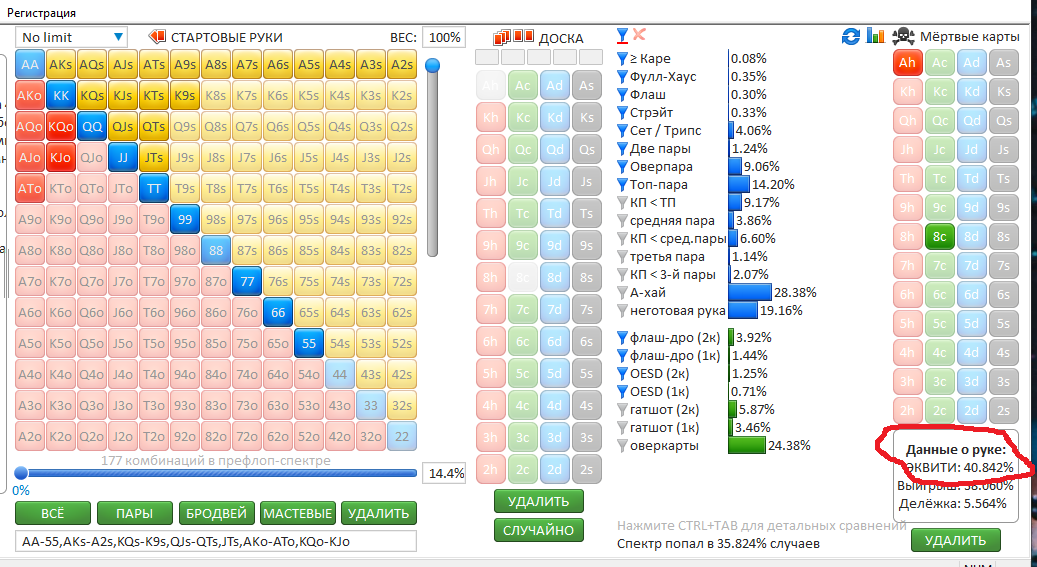Click the red cards icon beside Стартовые руки

point(157,37)
